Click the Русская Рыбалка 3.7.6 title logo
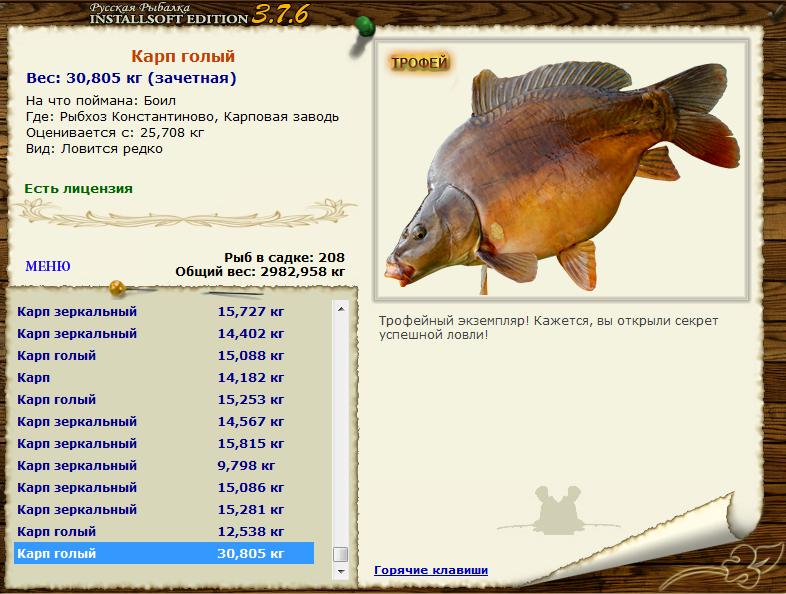Screen dimensions: 786x594 click(x=200, y=14)
